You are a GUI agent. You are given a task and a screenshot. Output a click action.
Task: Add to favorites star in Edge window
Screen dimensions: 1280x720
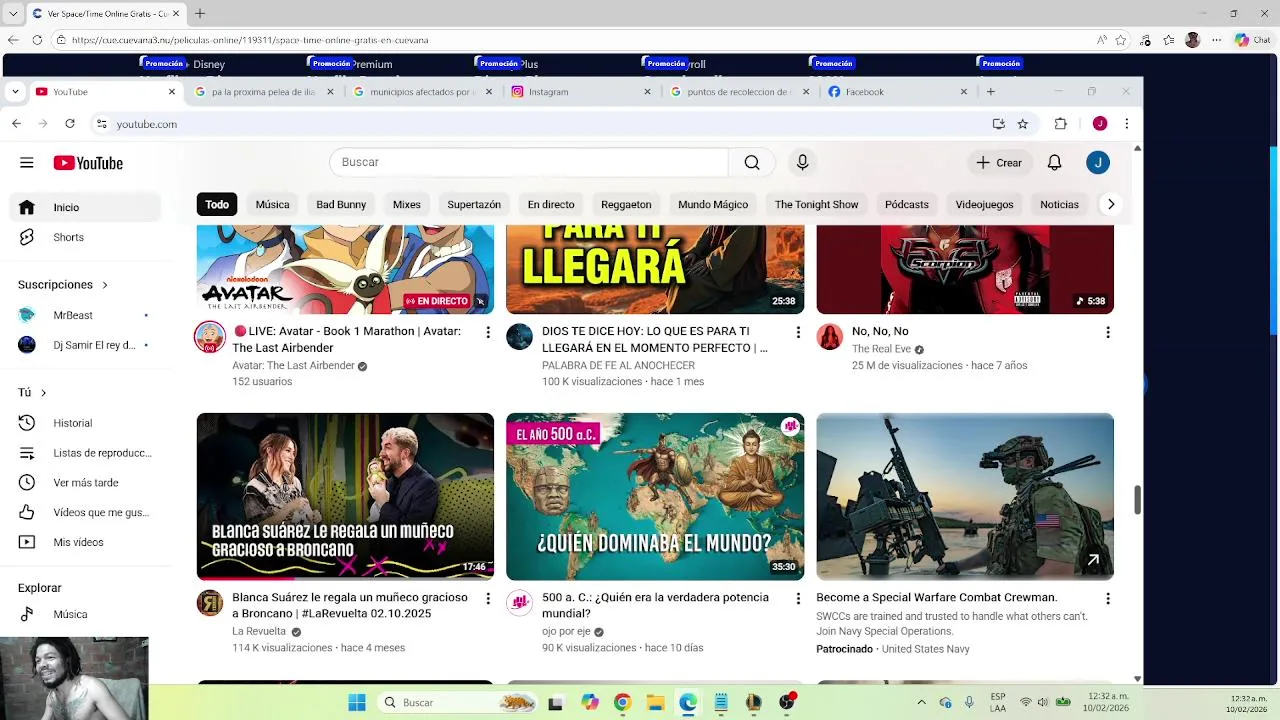pos(1121,40)
